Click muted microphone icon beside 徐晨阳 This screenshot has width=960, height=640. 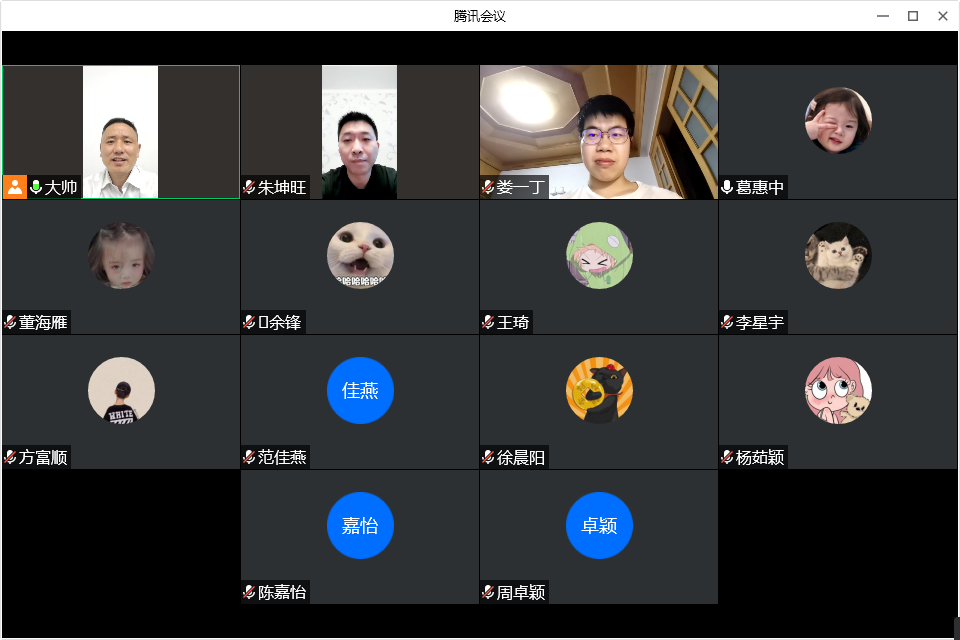488,457
